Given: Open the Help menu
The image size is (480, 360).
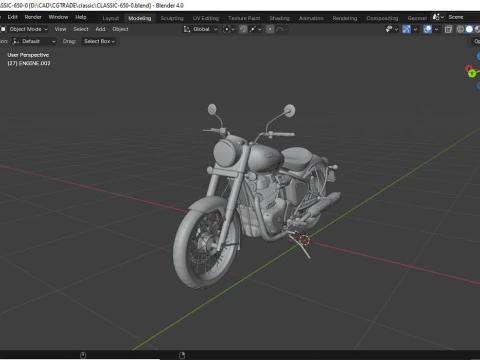Looking at the screenshot, I should coord(81,17).
